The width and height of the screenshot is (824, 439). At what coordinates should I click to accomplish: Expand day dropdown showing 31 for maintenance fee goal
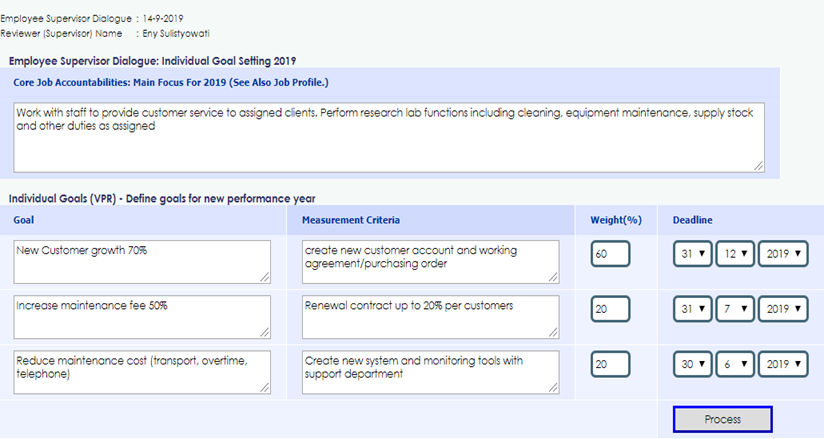(690, 310)
